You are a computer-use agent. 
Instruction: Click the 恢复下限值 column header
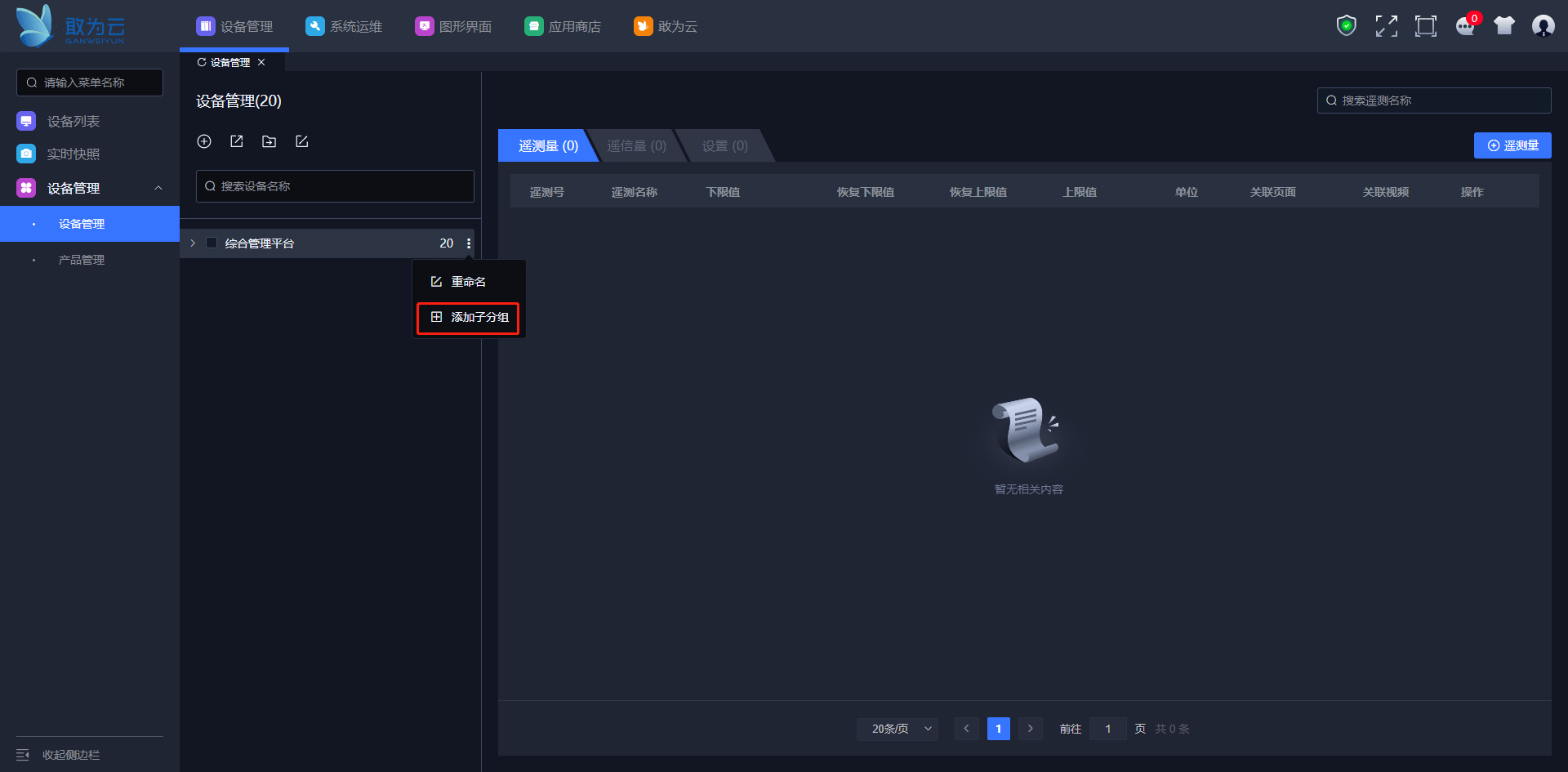(865, 192)
